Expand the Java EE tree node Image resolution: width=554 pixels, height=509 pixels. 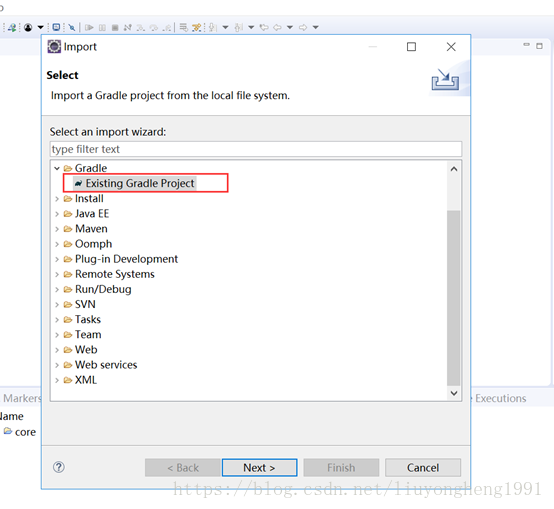coord(57,214)
